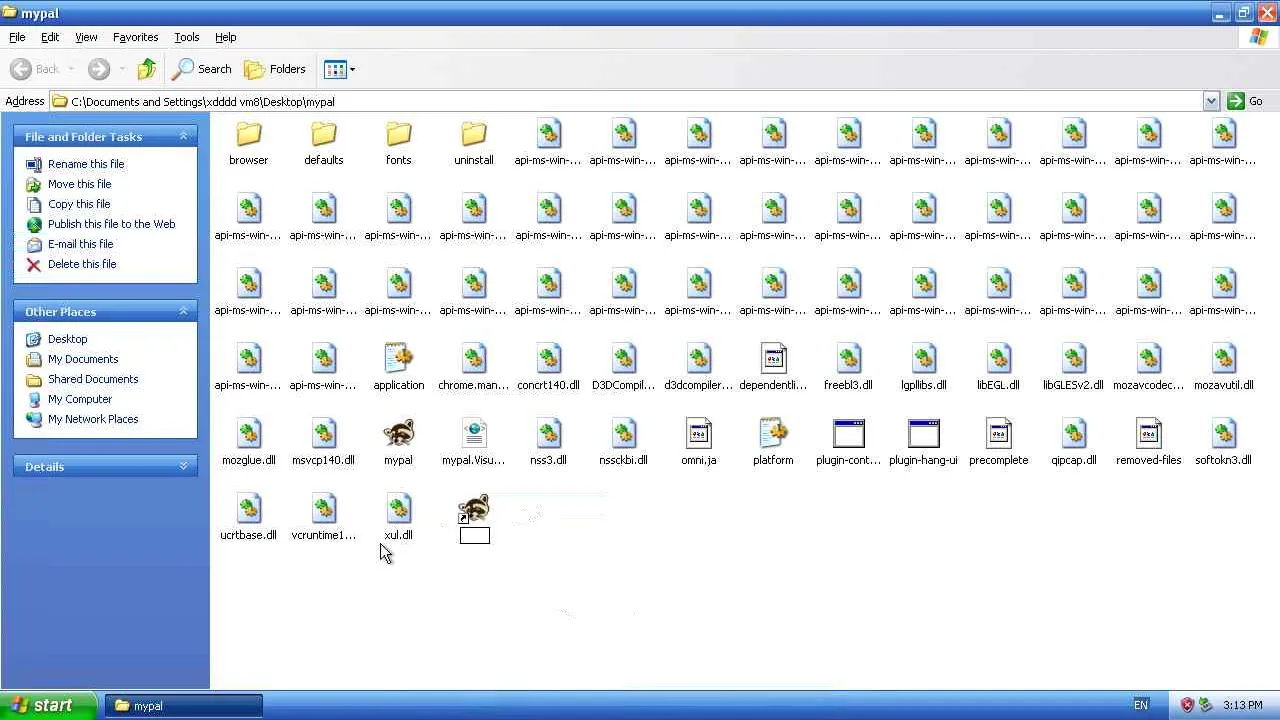Screen dimensions: 1280x720
Task: Open the defaults folder
Action: [323, 143]
